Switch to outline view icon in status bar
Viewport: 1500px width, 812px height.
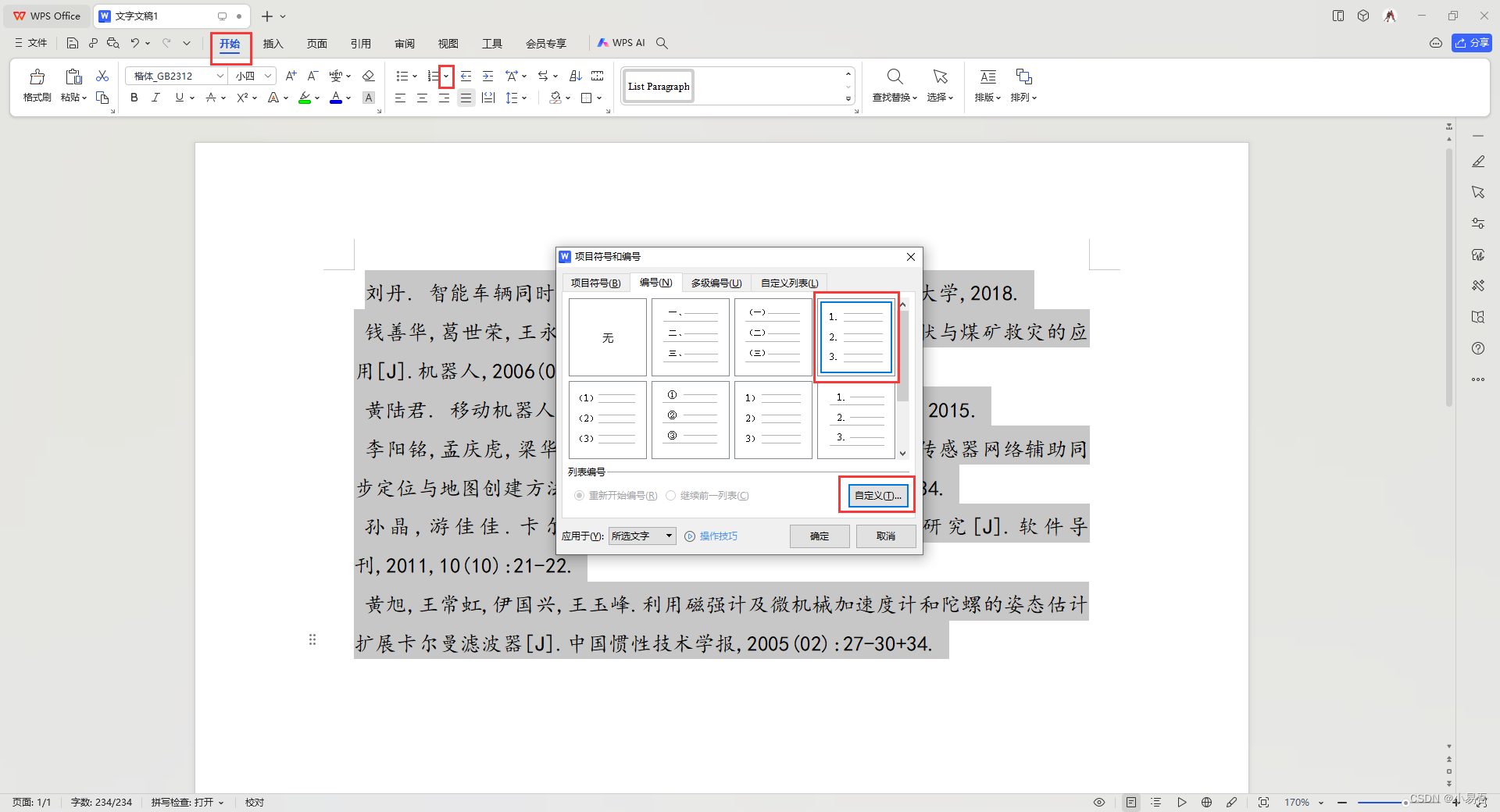pos(1156,802)
